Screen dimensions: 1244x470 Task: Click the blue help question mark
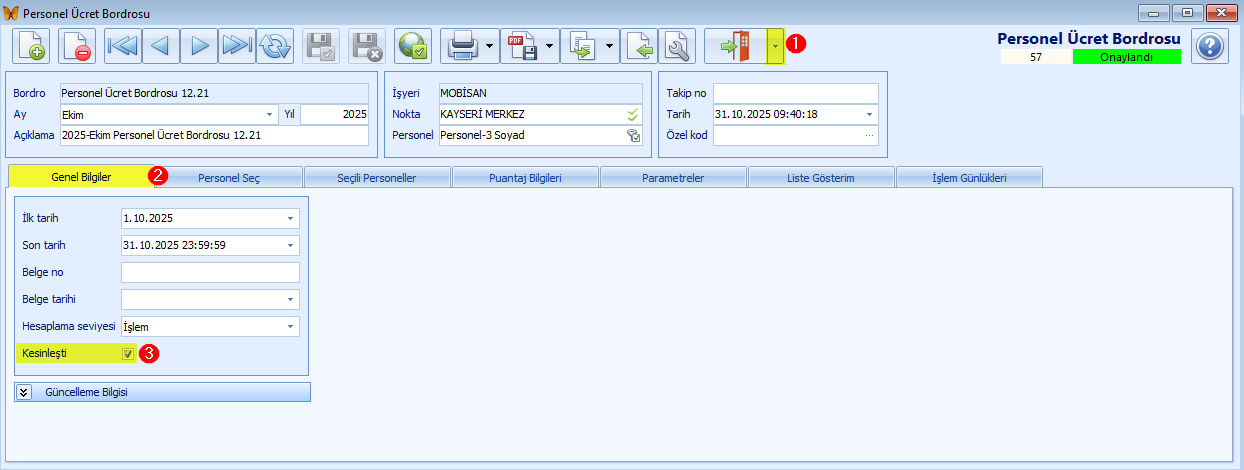click(1209, 46)
